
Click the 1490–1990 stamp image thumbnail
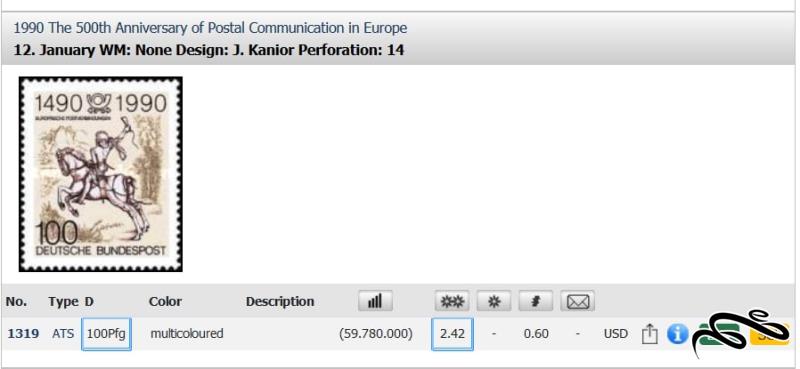tap(101, 174)
